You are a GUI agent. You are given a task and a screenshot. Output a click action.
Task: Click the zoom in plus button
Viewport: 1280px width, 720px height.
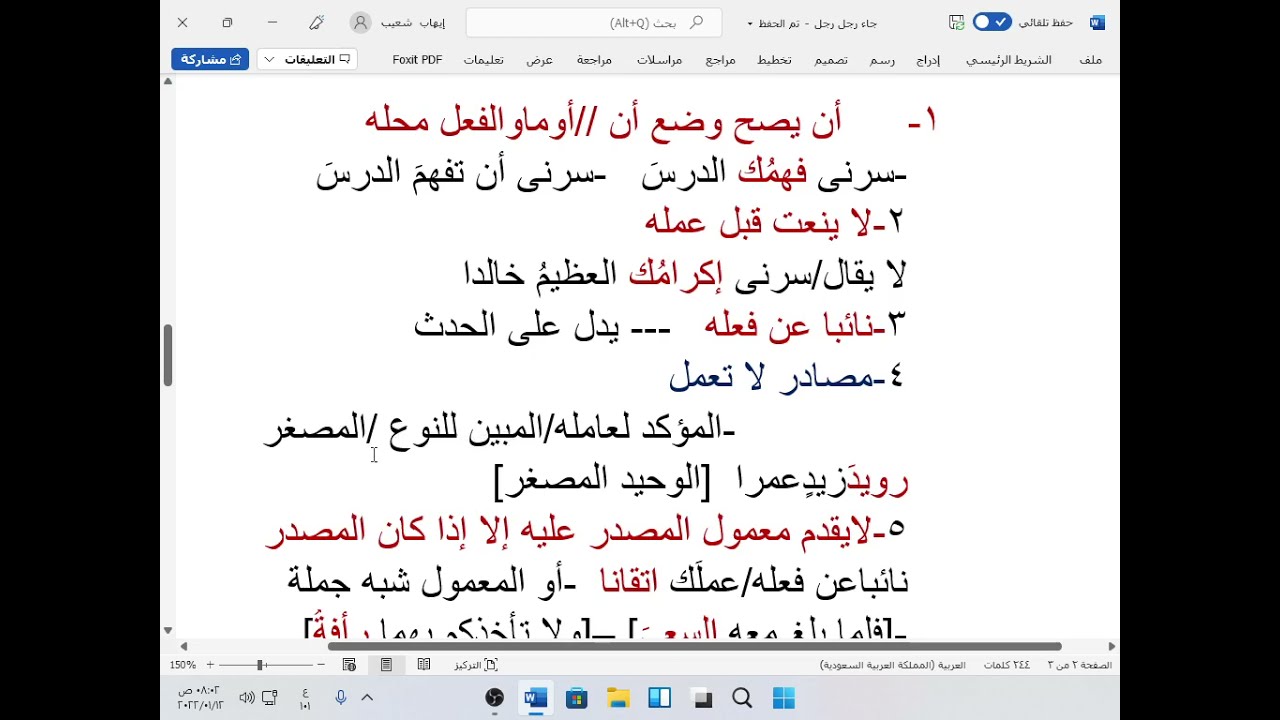pos(210,665)
